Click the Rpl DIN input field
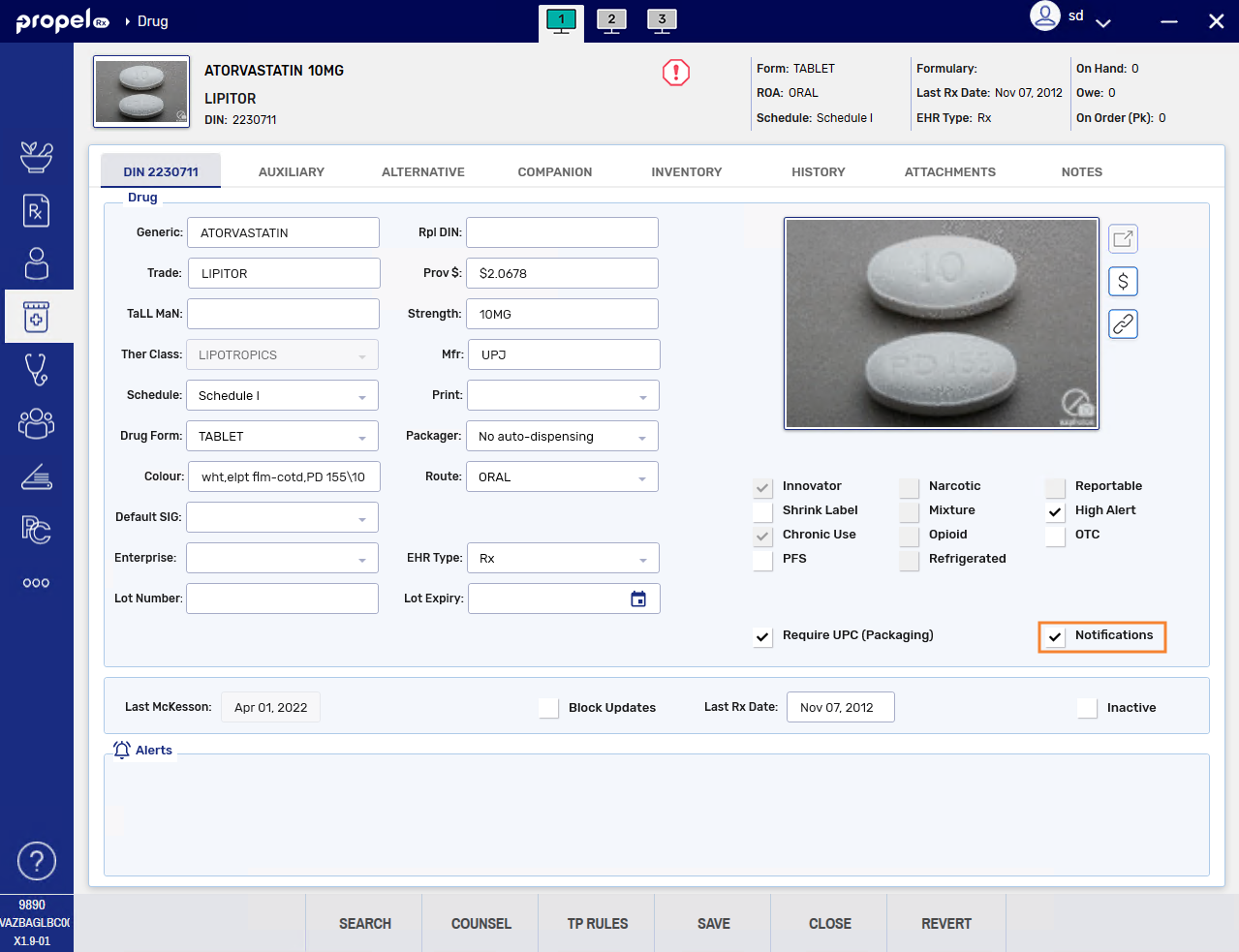Screen dimensions: 1239x952 coord(562,232)
